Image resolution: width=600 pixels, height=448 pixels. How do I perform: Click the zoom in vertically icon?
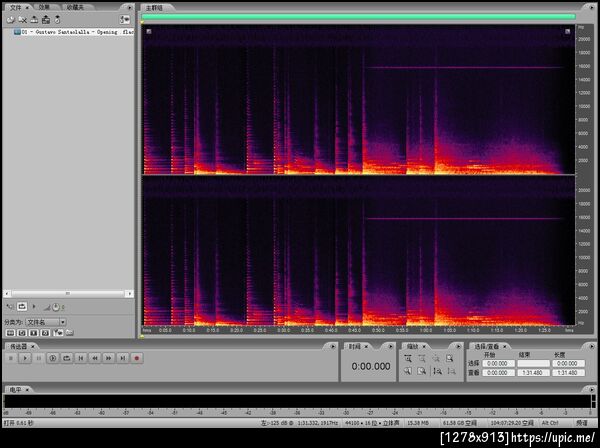pyautogui.click(x=437, y=371)
